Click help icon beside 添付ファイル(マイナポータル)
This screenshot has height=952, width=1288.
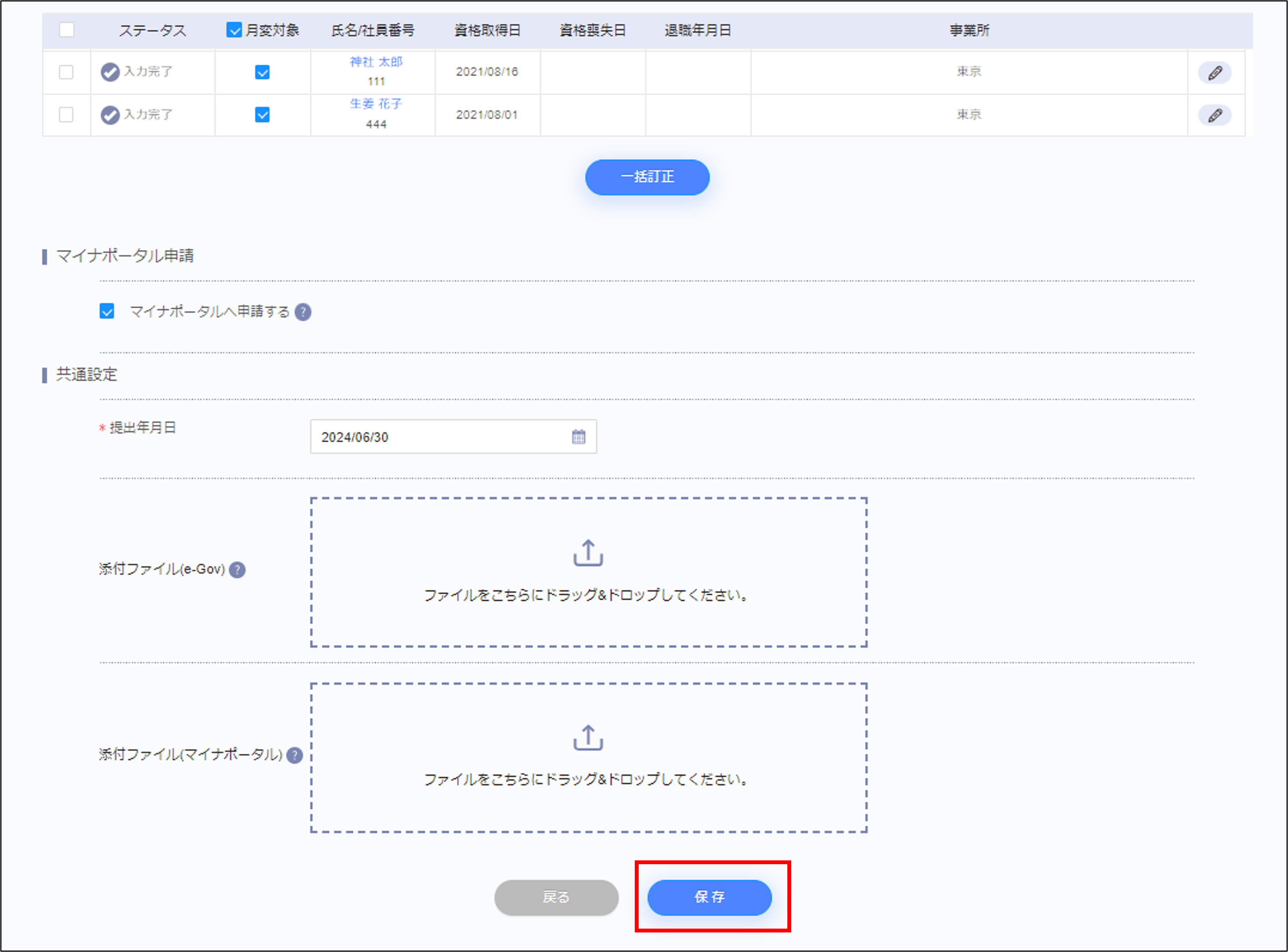[x=295, y=755]
